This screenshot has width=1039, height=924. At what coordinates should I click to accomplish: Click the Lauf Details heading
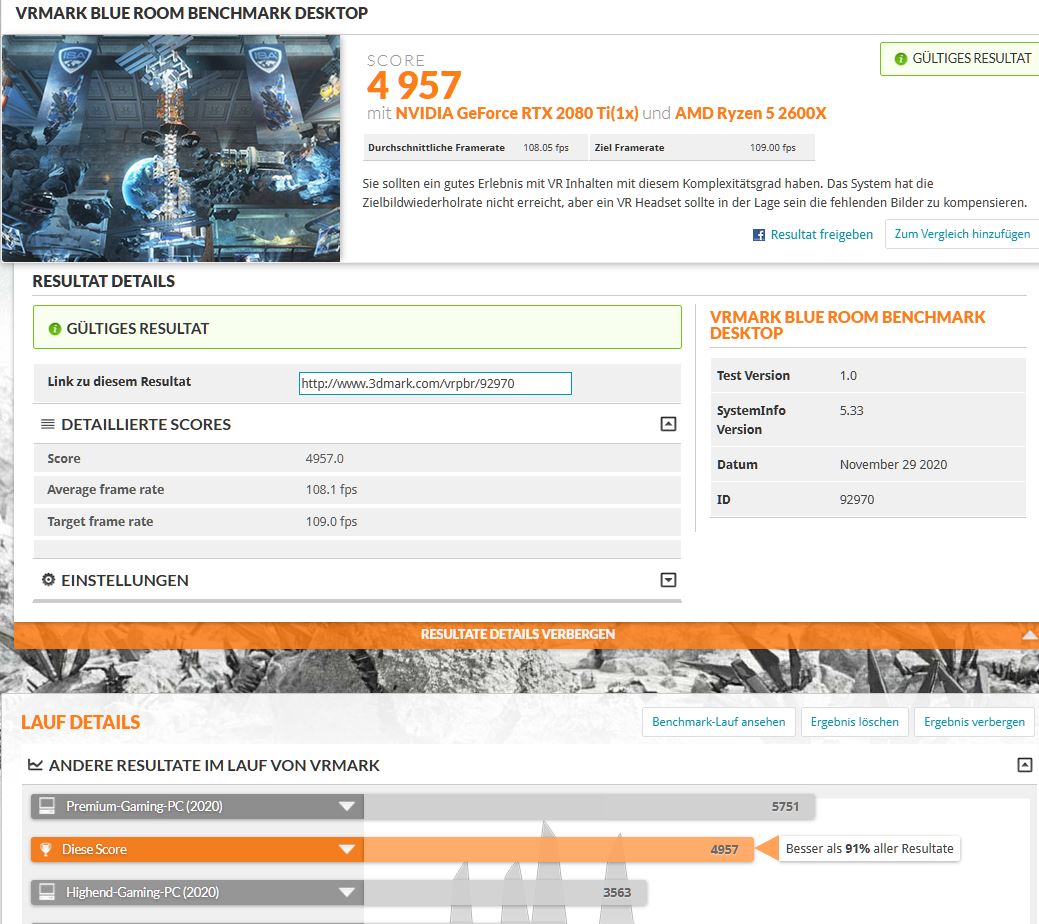81,722
